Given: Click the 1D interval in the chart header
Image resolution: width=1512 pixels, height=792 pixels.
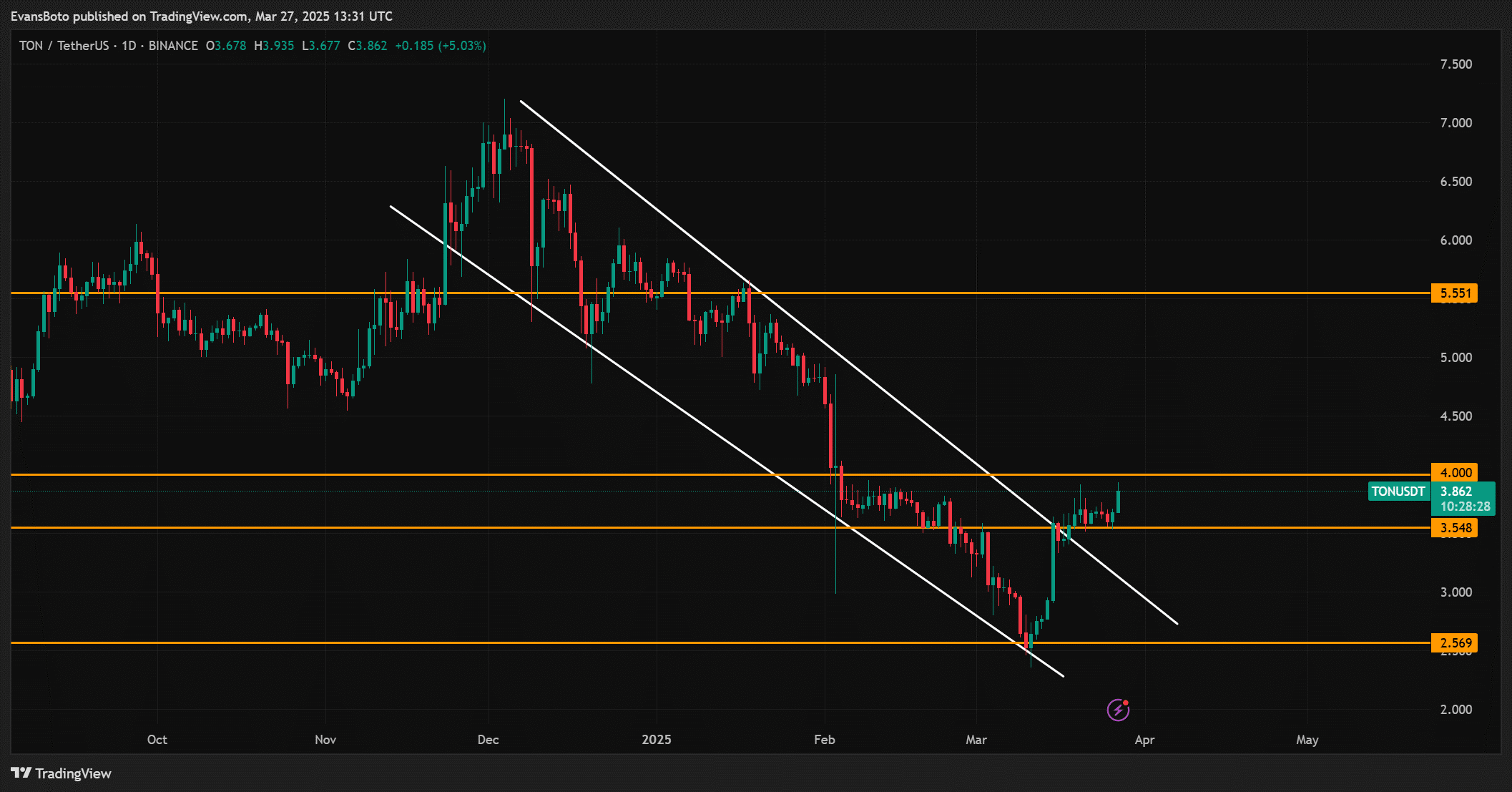Looking at the screenshot, I should point(129,46).
